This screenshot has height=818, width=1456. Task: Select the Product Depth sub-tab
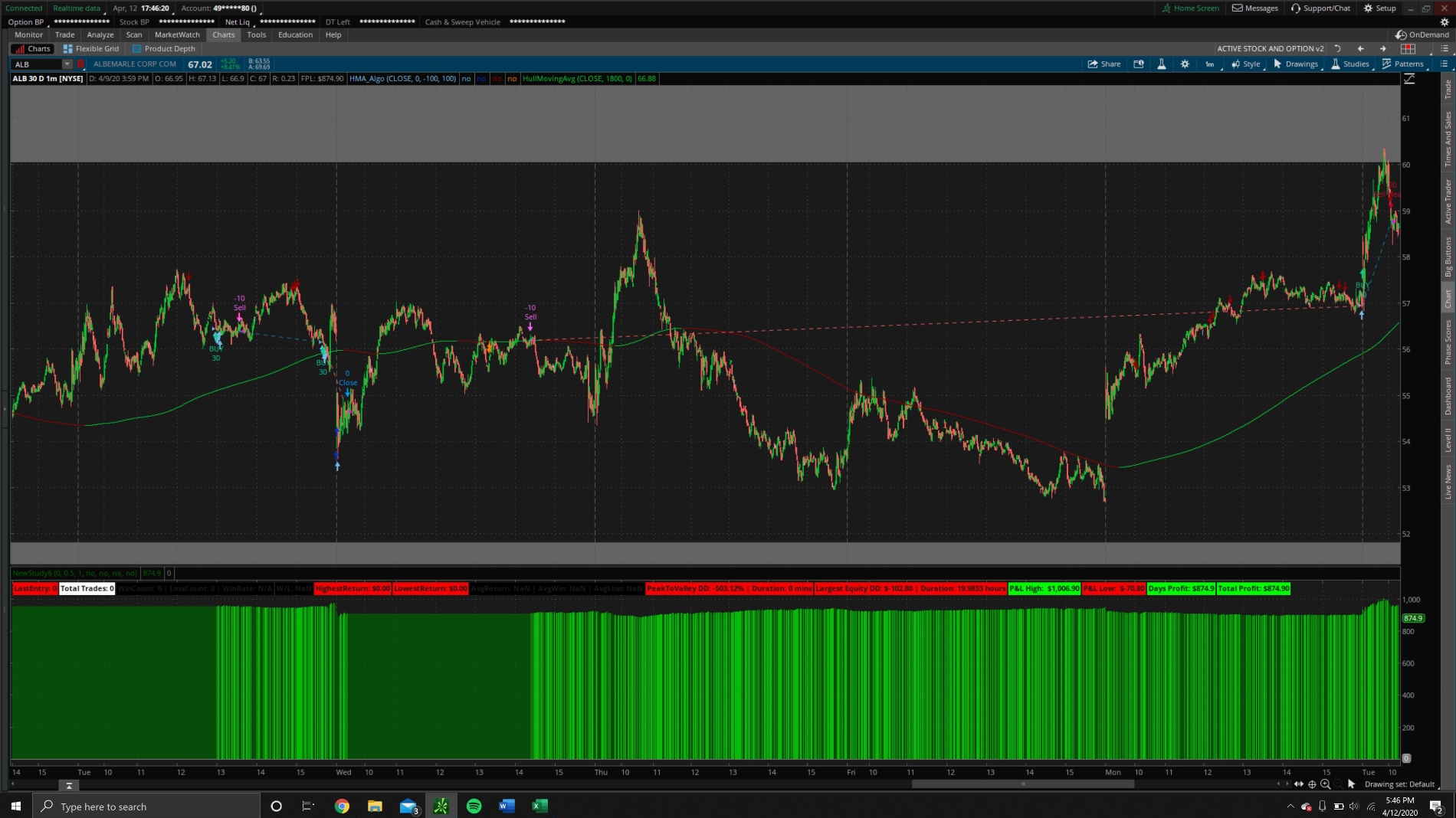pos(163,48)
